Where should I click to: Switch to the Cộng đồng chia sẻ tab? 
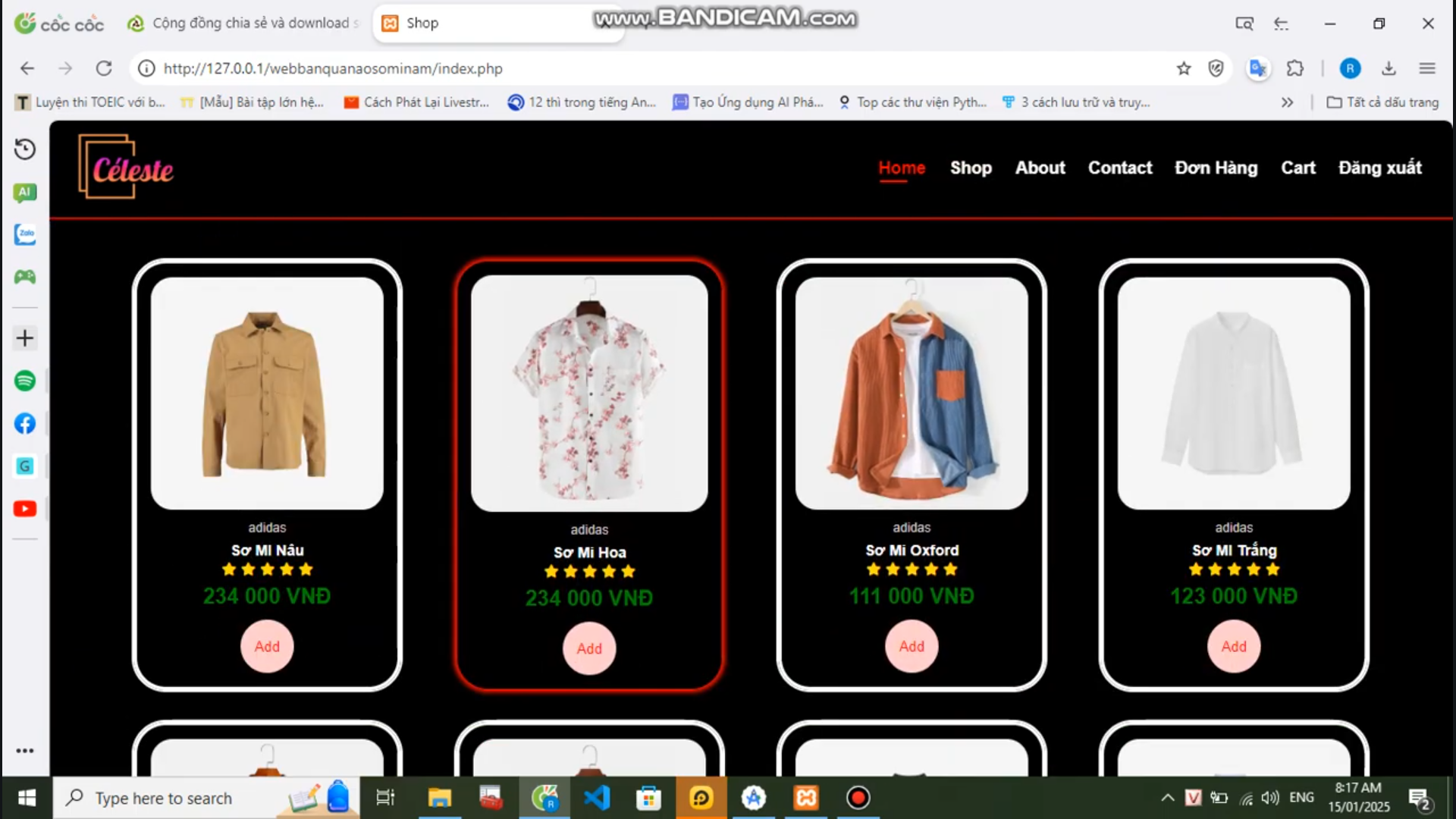click(243, 23)
